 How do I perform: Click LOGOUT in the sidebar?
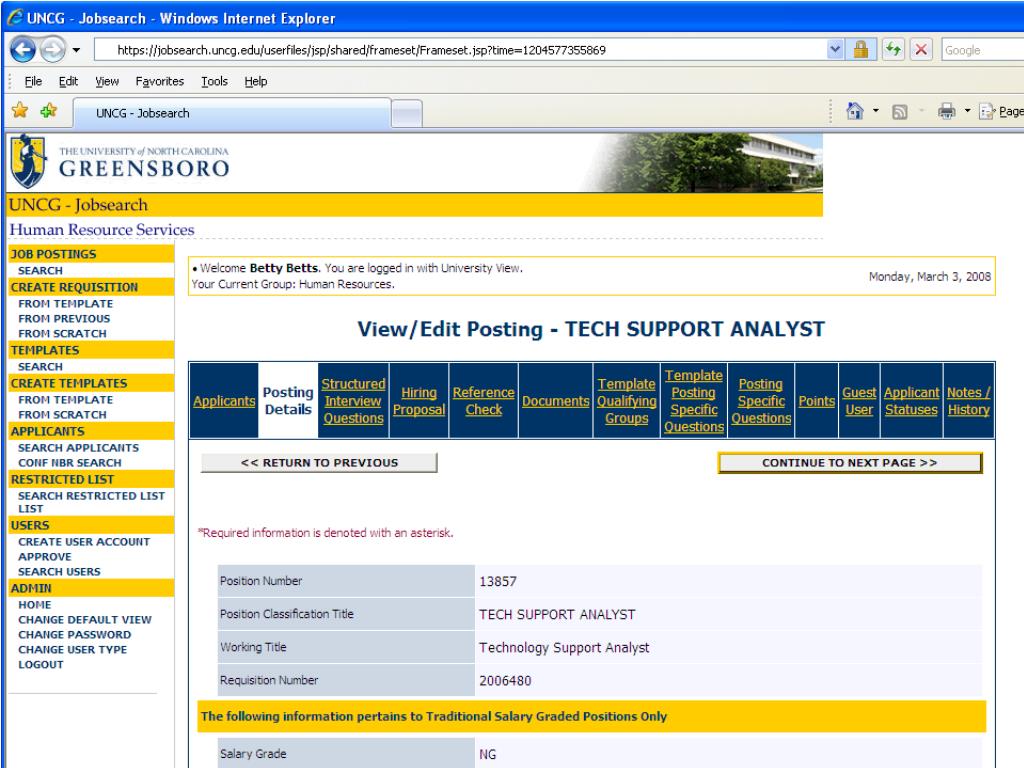click(40, 665)
